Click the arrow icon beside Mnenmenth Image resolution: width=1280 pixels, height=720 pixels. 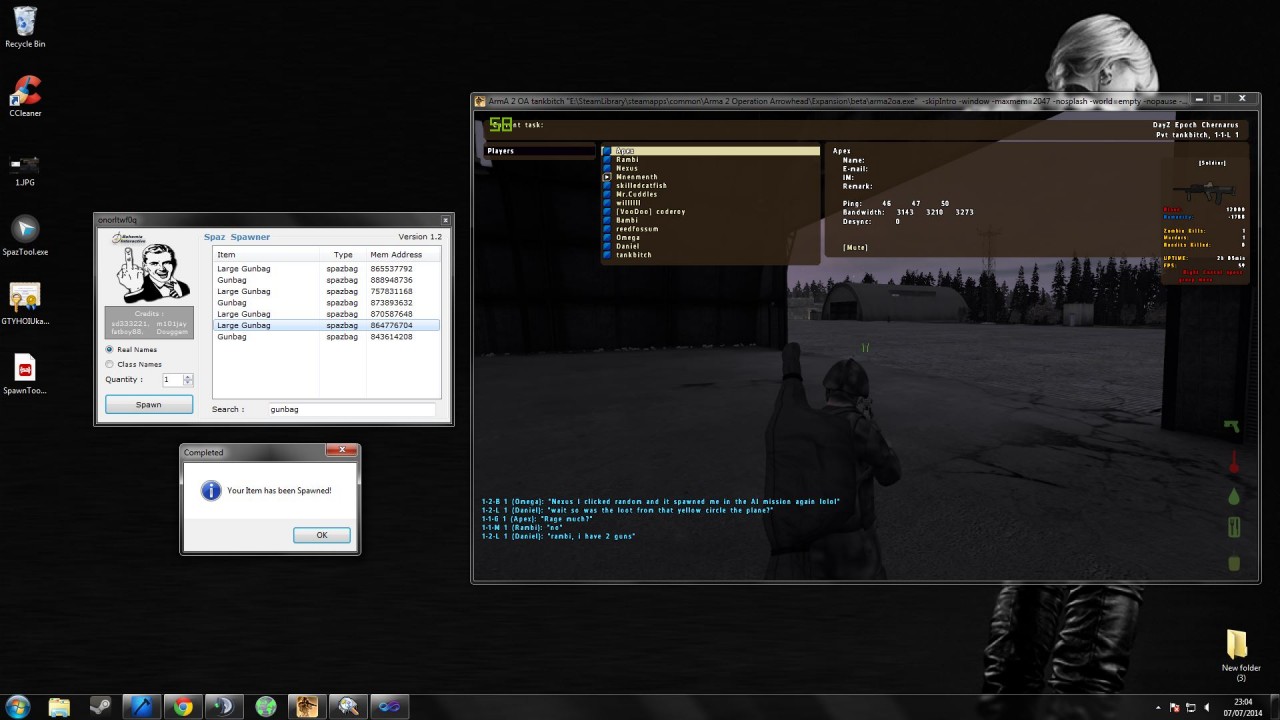pyautogui.click(x=606, y=177)
